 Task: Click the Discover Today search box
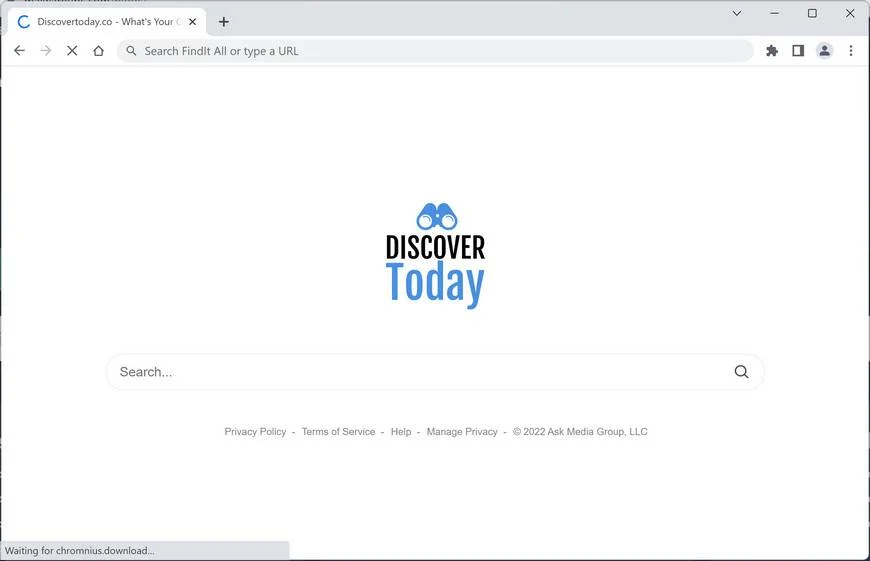(435, 372)
